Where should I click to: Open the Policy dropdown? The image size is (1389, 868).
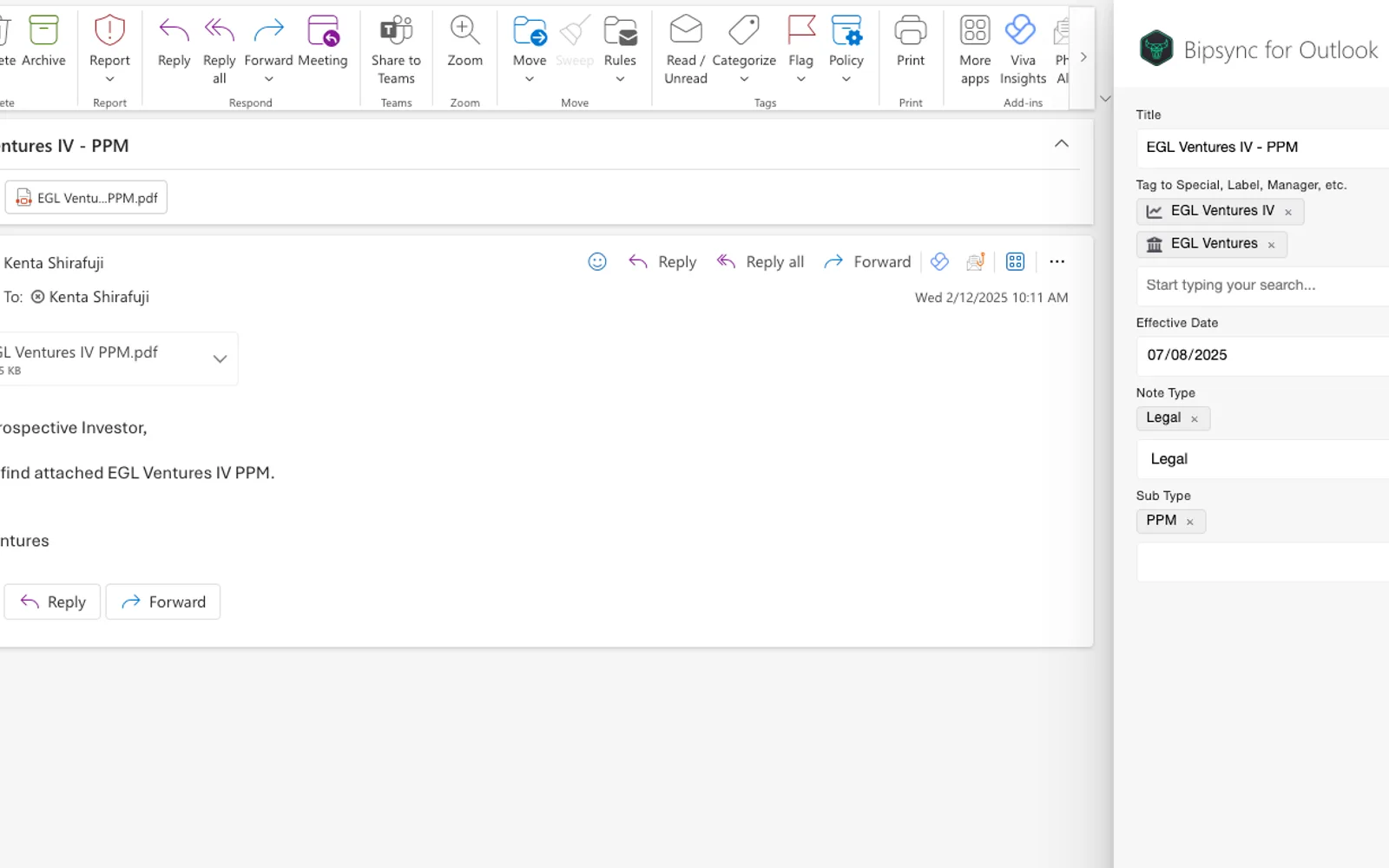(846, 79)
